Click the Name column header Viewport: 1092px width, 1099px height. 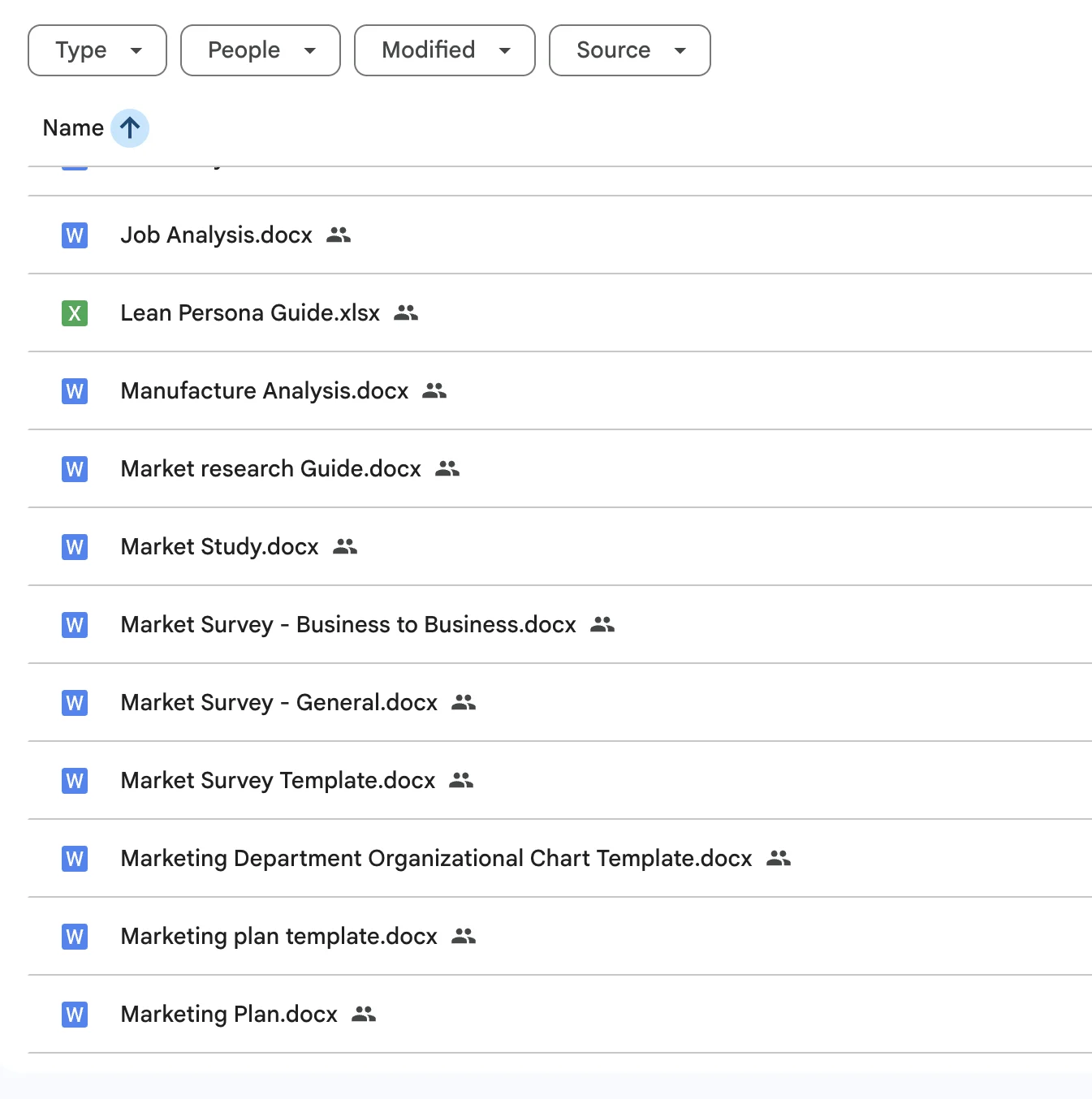[73, 128]
